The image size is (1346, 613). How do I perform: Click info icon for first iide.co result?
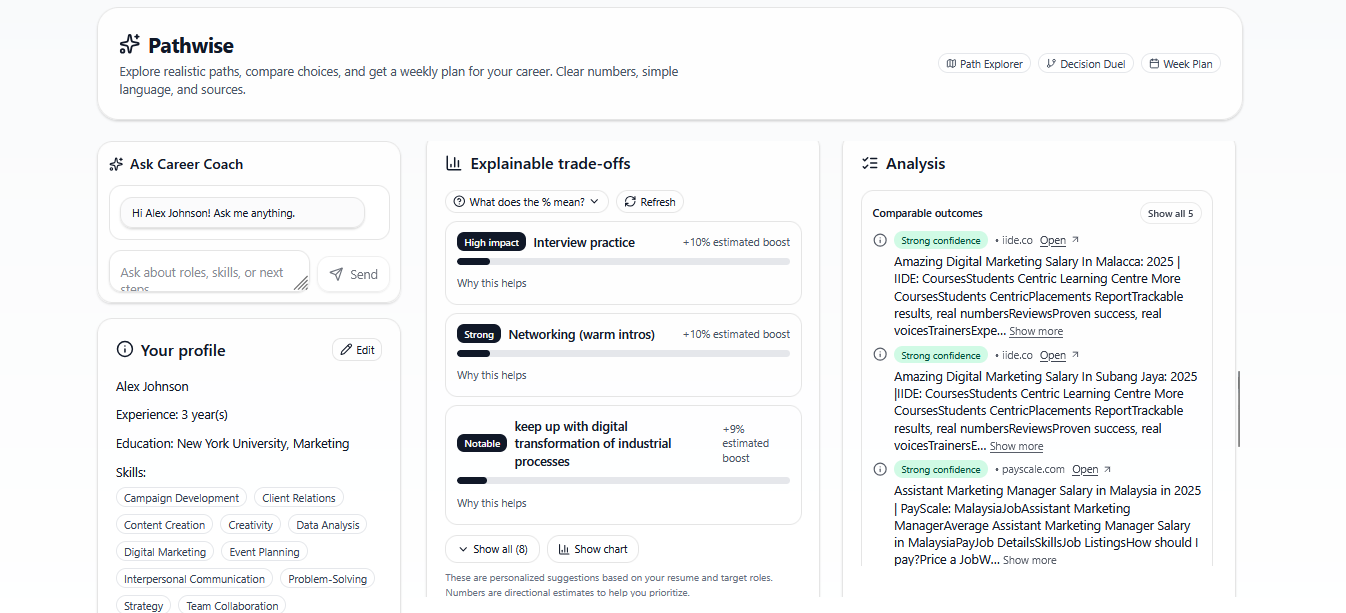coord(880,240)
